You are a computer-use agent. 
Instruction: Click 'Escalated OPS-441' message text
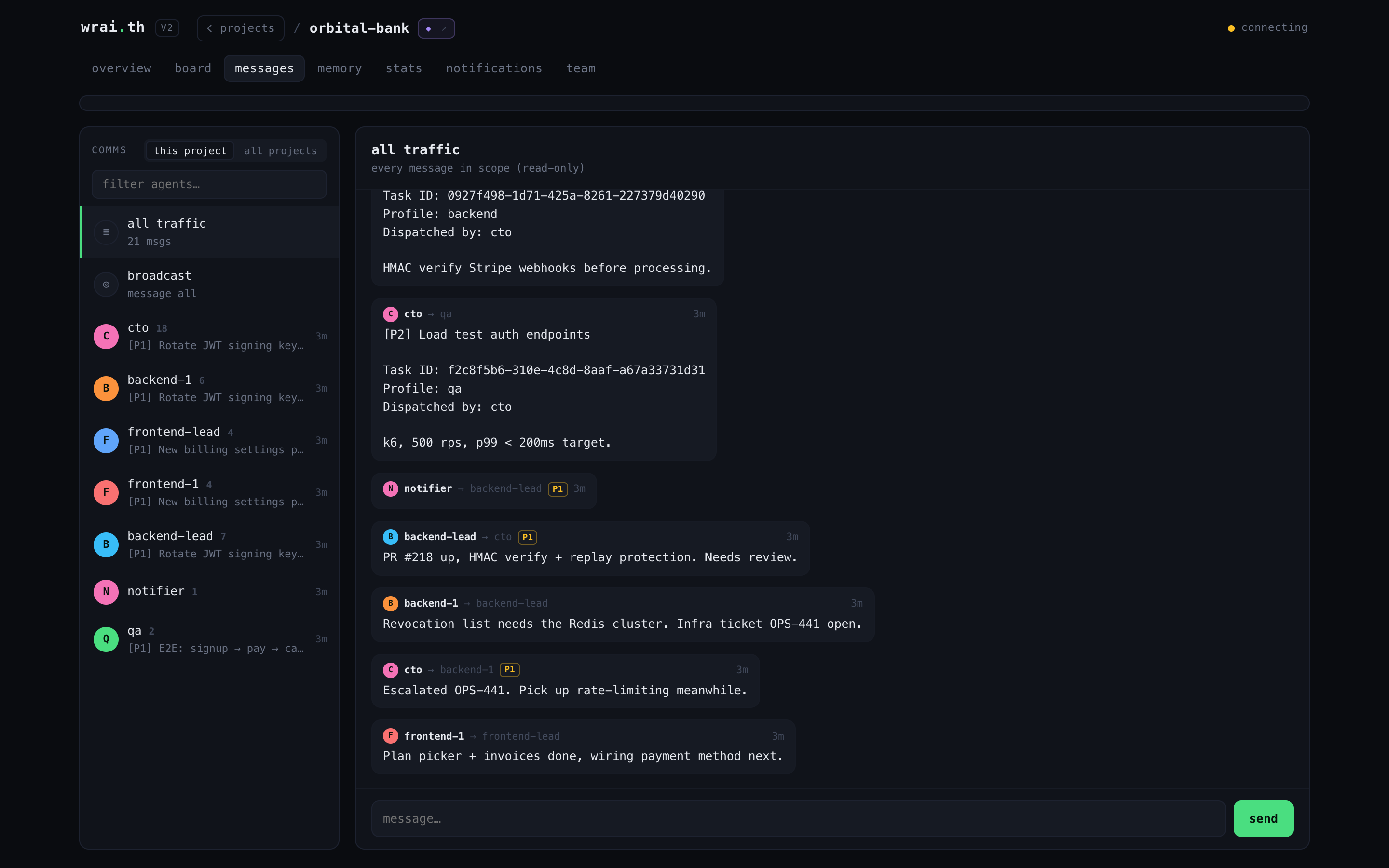(565, 691)
